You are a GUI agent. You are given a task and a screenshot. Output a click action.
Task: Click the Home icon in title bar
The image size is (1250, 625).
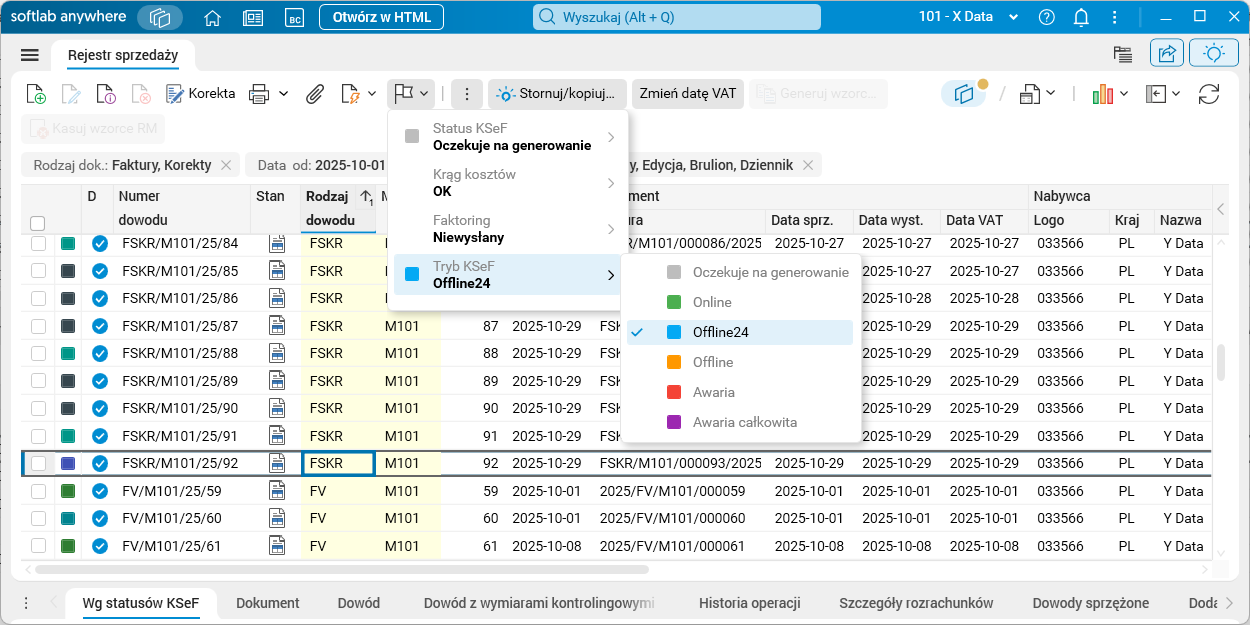pyautogui.click(x=212, y=17)
